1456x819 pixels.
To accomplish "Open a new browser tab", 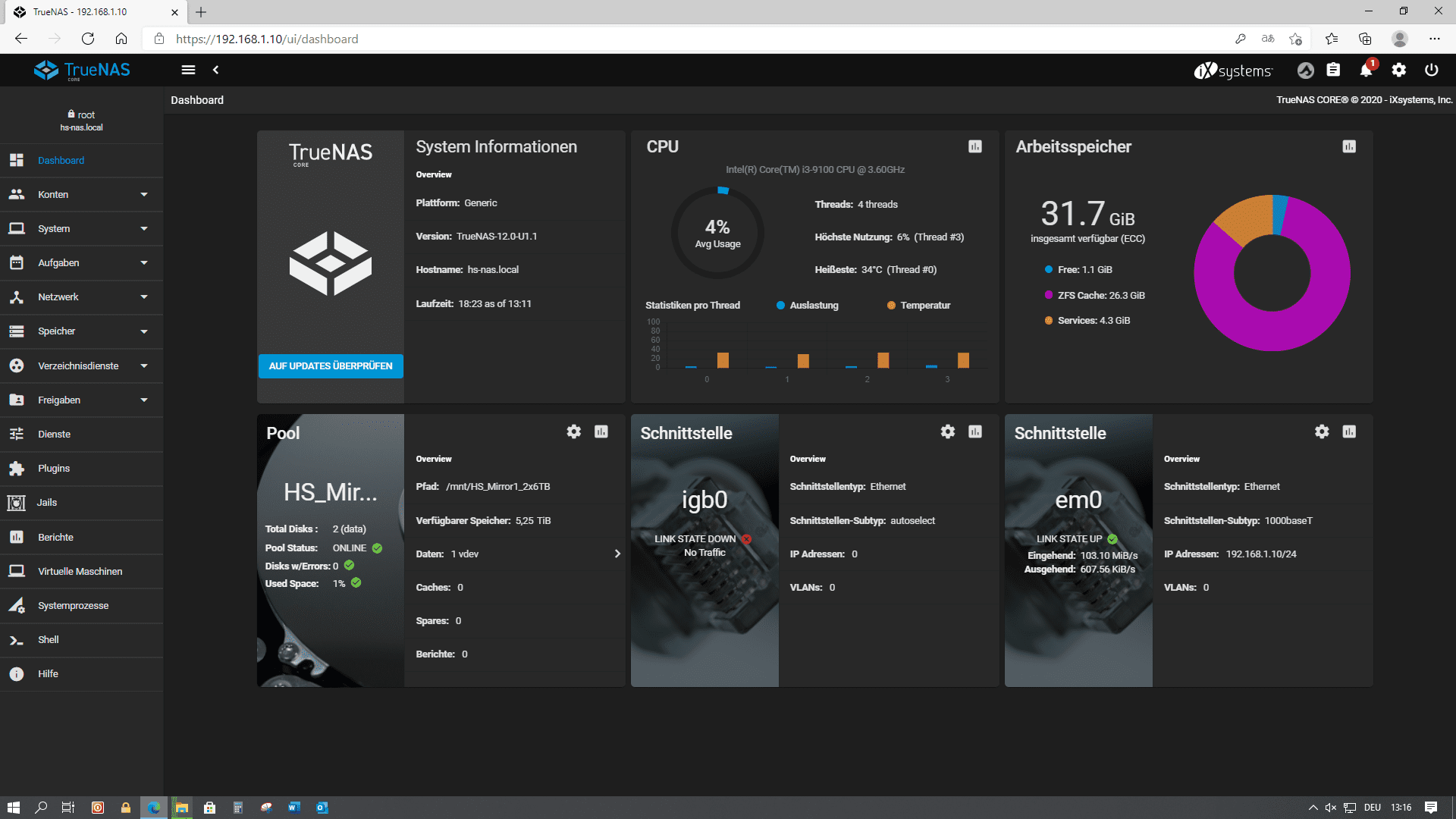I will pos(201,12).
